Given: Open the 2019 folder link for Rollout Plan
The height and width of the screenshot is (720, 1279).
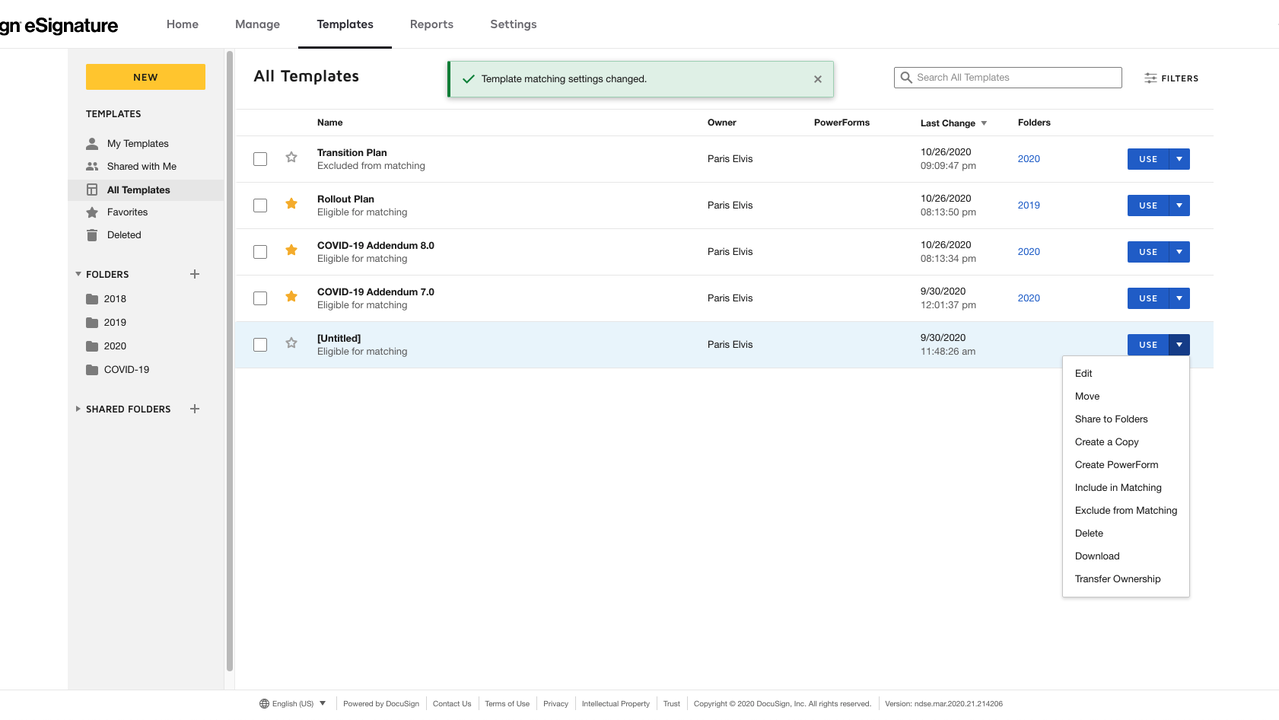Looking at the screenshot, I should 1028,205.
